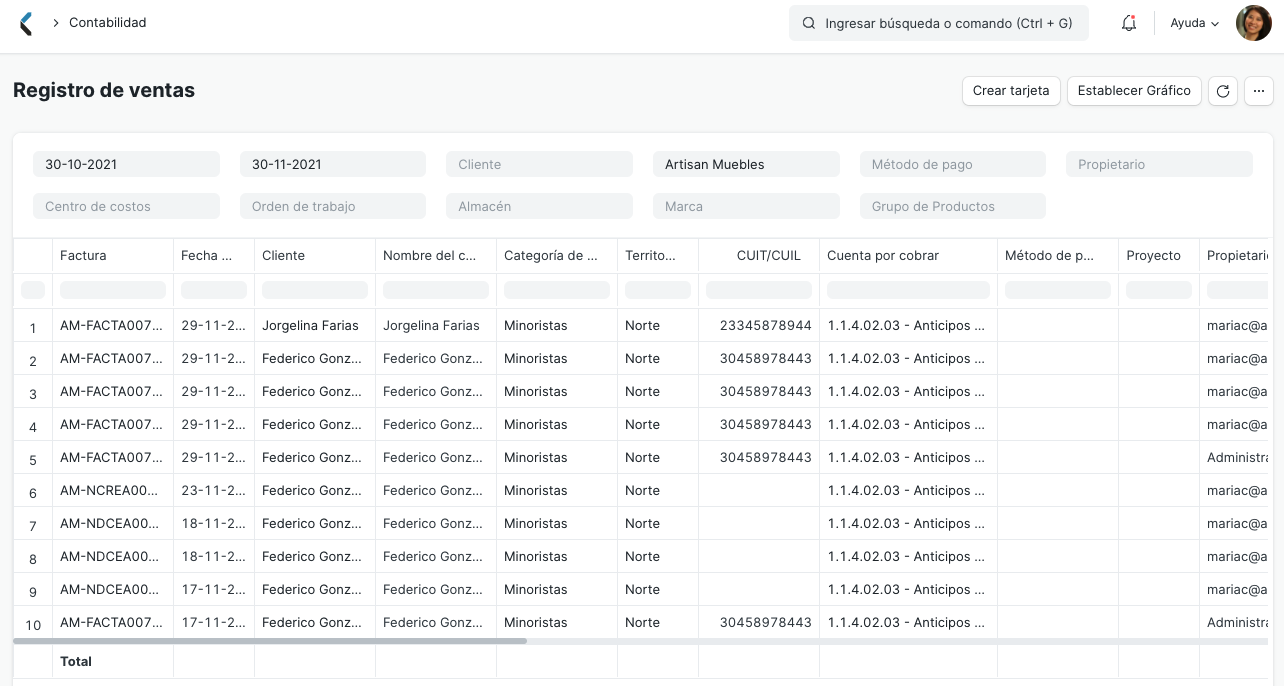Refresh the Registro de ventas report

1223,91
